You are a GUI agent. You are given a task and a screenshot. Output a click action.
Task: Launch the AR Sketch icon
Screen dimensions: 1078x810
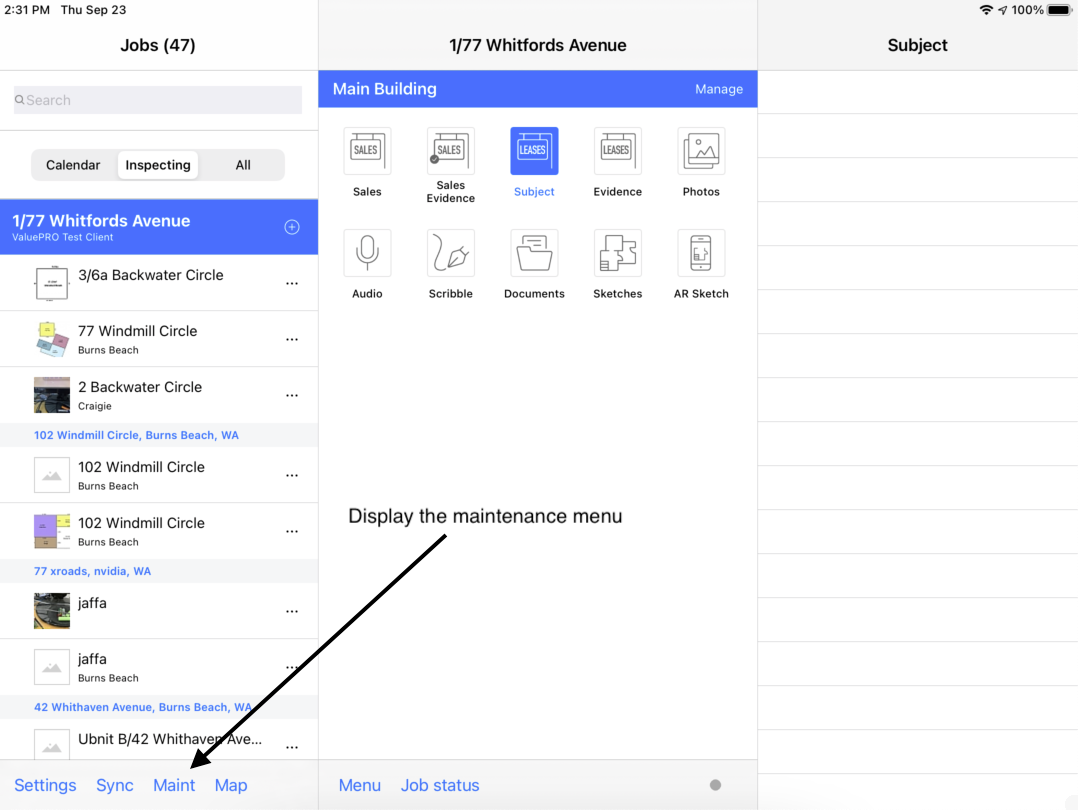tap(701, 254)
